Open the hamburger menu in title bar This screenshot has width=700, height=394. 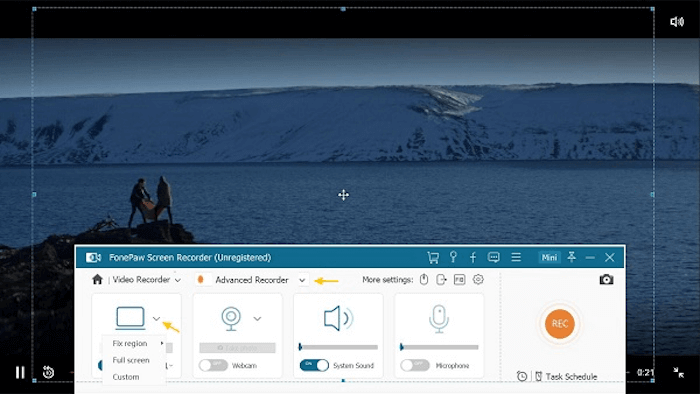pos(516,257)
